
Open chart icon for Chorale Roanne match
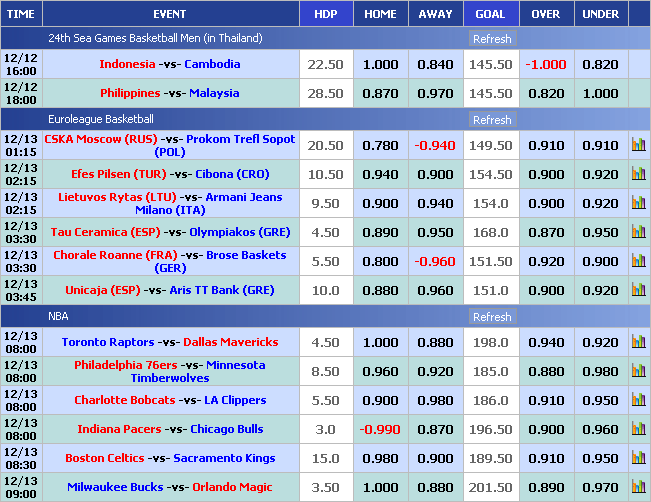[638, 261]
